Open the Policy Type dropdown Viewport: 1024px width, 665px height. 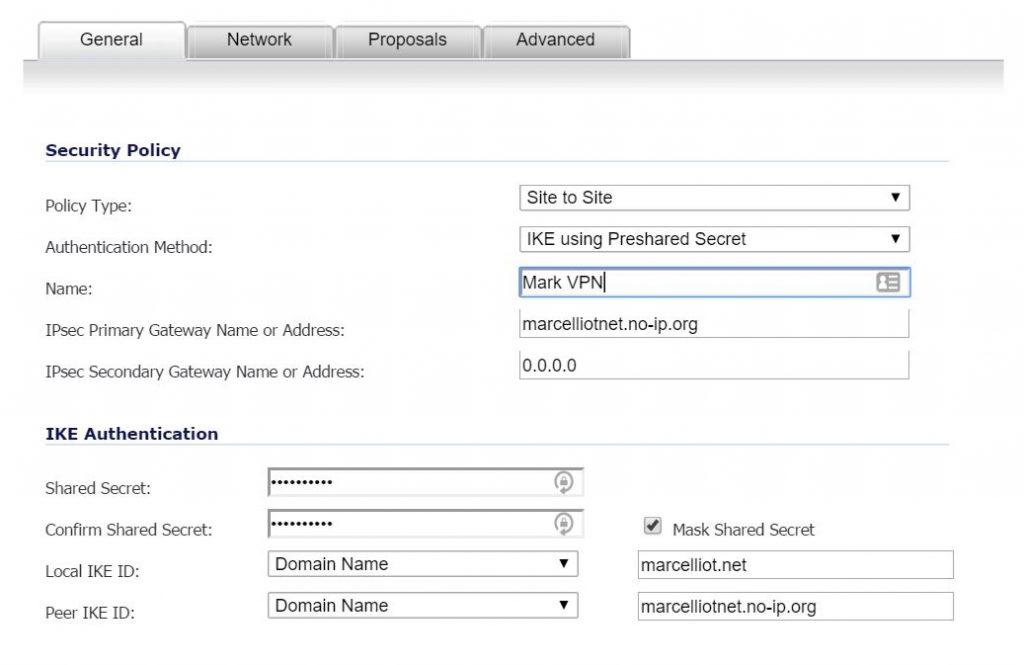(714, 198)
